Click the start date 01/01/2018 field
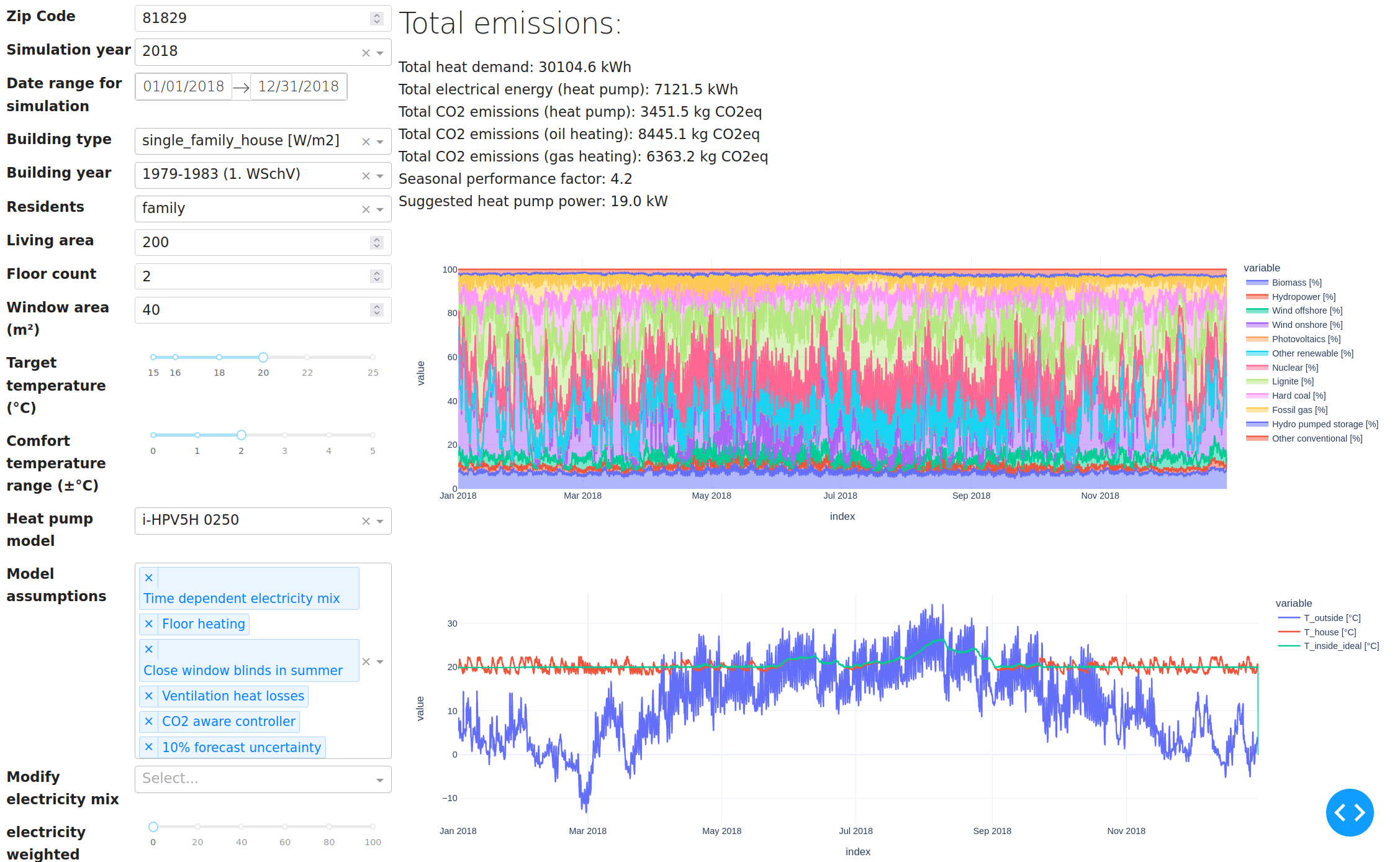1400x862 pixels. pyautogui.click(x=184, y=86)
